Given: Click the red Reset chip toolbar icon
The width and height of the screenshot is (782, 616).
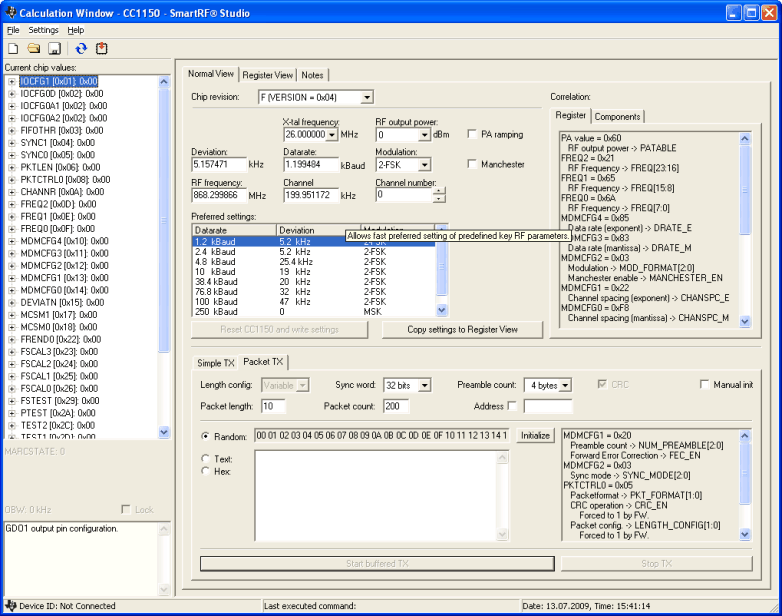Looking at the screenshot, I should click(x=101, y=48).
